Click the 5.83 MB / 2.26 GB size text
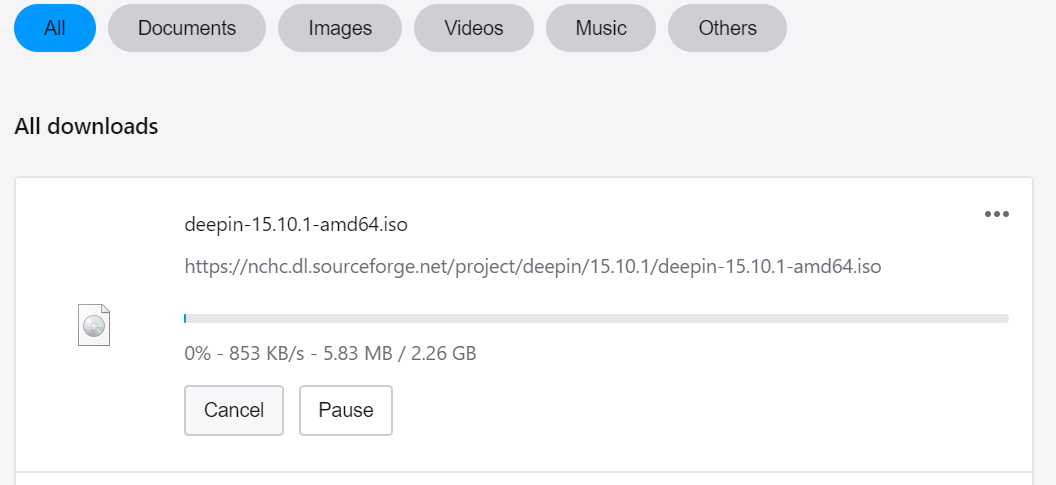The height and width of the screenshot is (485, 1056). tap(406, 353)
